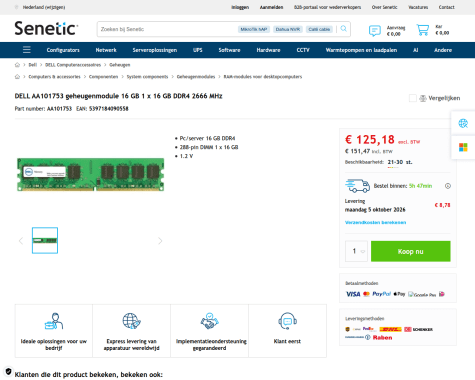Image resolution: width=475 pixels, height=380 pixels.
Task: Open Warmtepompen en laadpalen menu
Action: click(361, 50)
